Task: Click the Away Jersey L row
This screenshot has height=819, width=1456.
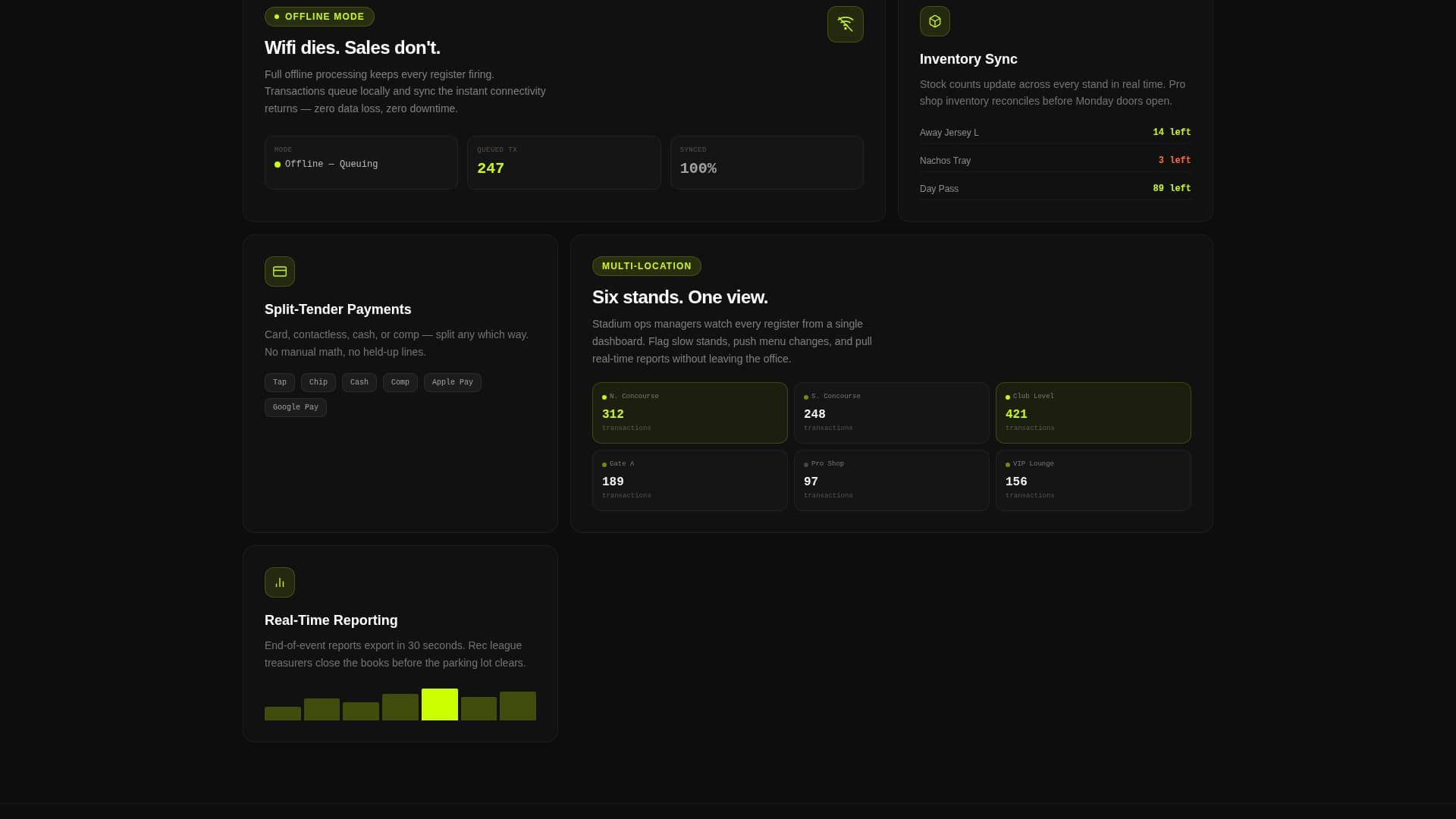Action: [1056, 133]
